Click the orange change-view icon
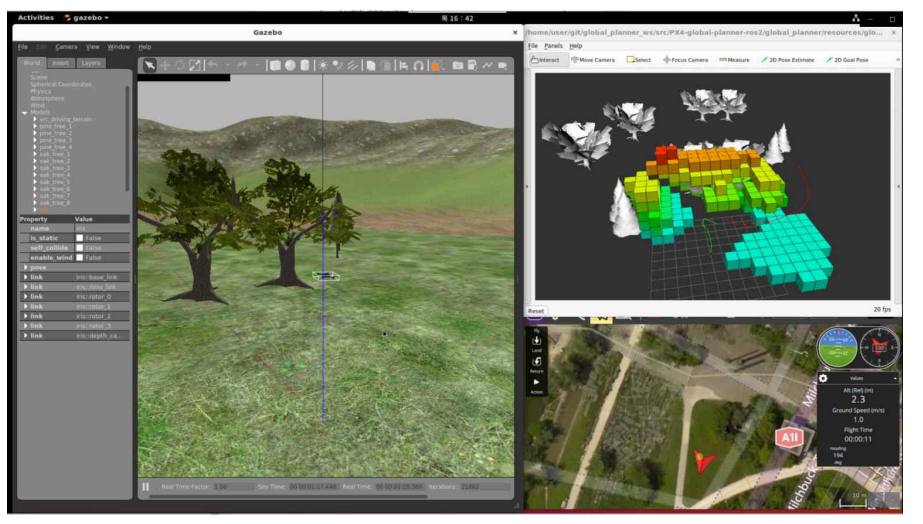This screenshot has width=923, height=524. [x=436, y=65]
